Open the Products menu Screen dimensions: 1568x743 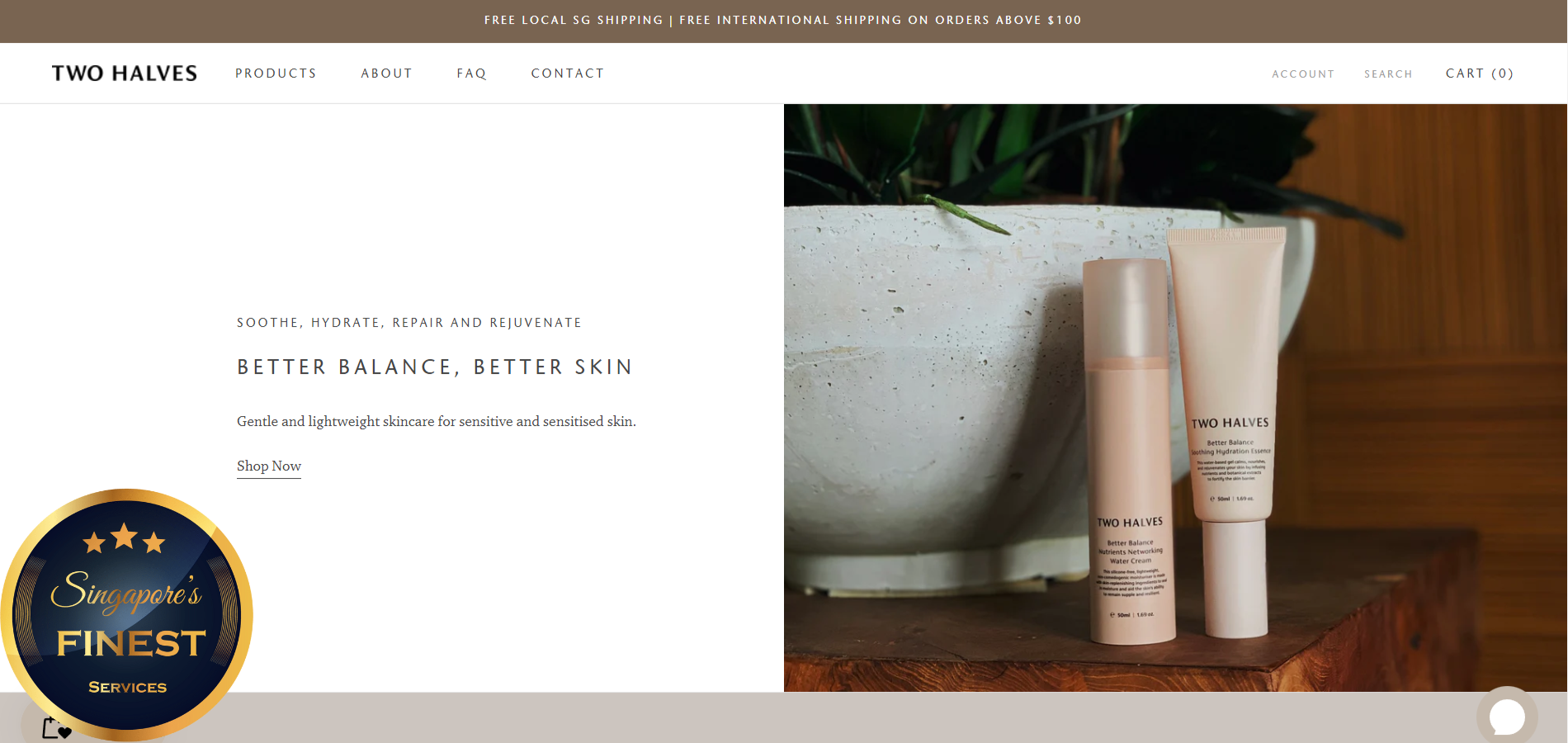(x=276, y=73)
